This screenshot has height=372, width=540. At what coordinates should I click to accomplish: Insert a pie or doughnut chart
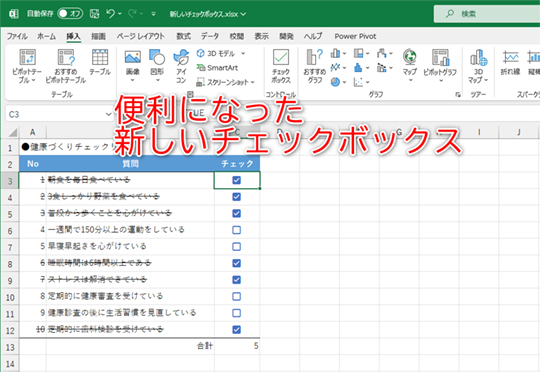pos(335,82)
